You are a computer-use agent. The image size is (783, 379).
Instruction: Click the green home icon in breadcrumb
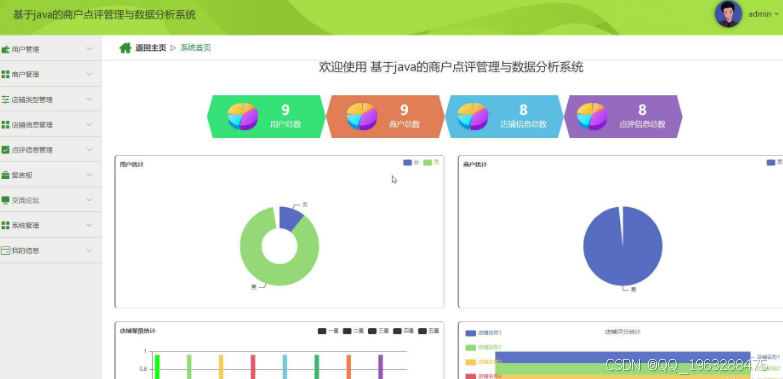click(x=125, y=47)
